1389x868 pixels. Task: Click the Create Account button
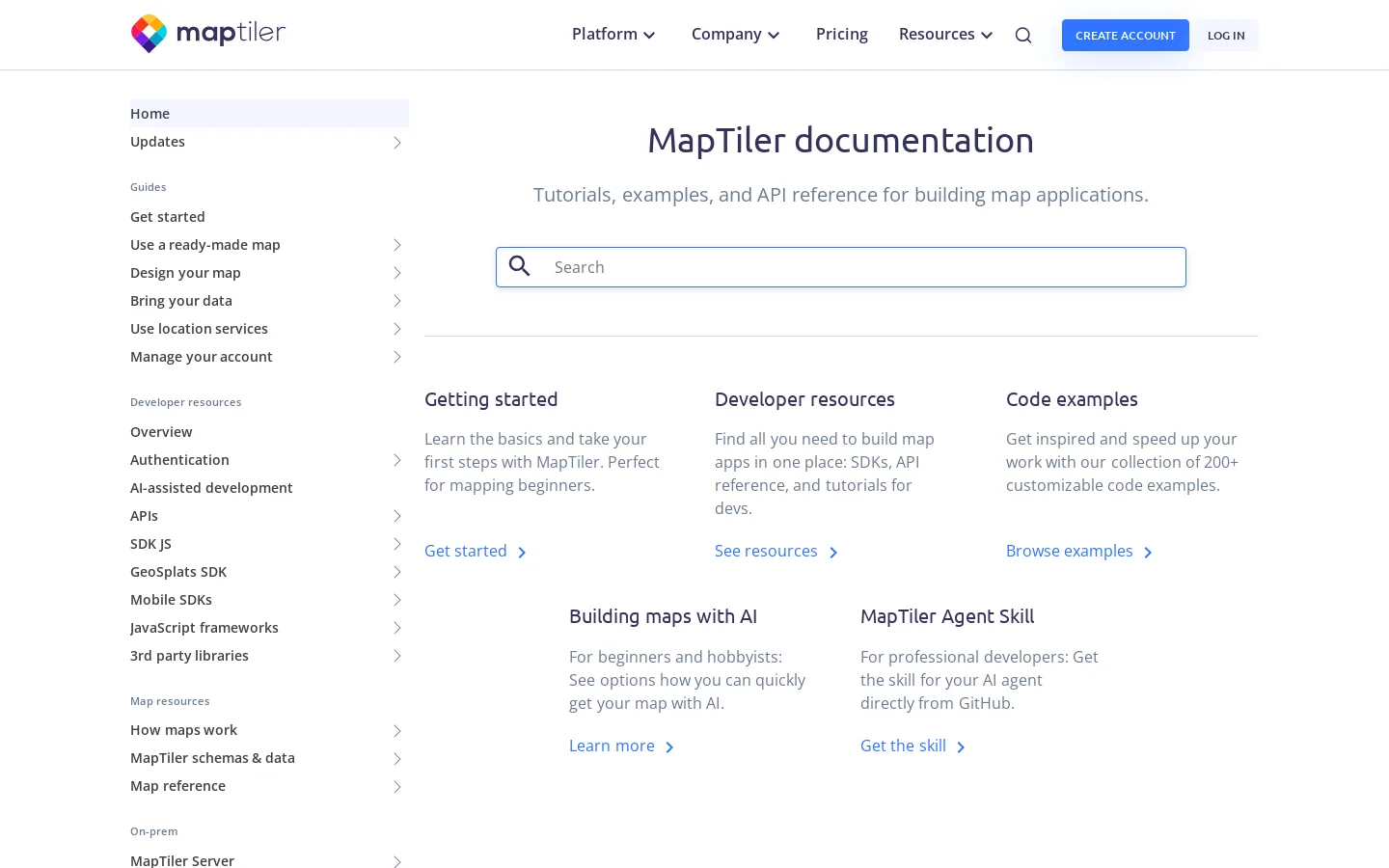tap(1126, 36)
